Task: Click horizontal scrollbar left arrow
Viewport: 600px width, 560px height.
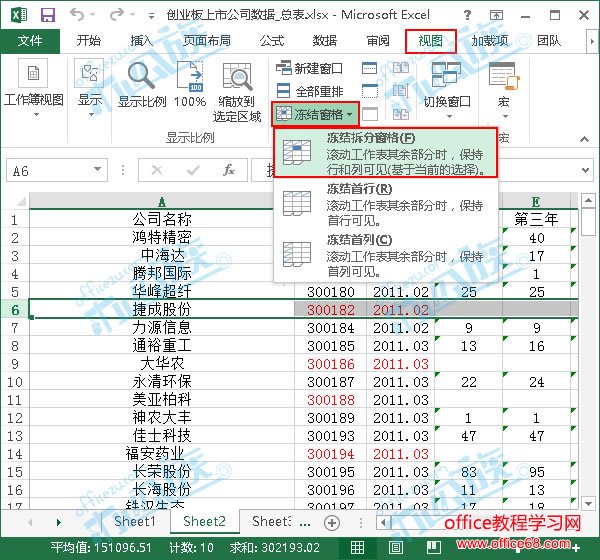Action: coord(383,522)
